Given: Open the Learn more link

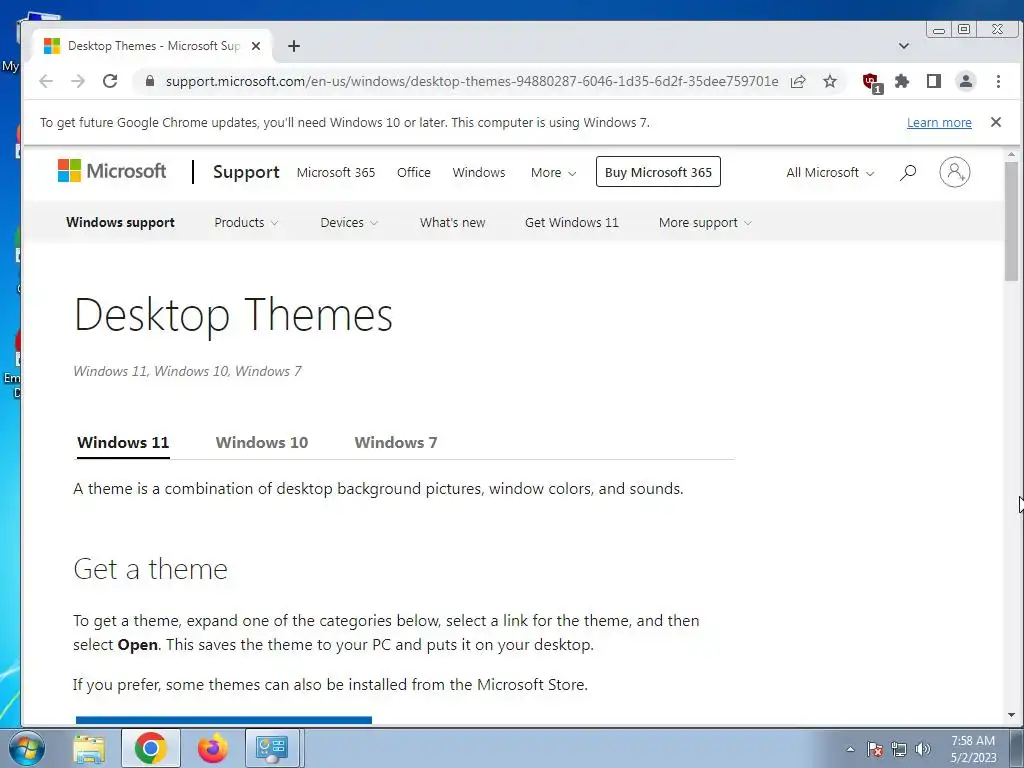Looking at the screenshot, I should coord(939,123).
